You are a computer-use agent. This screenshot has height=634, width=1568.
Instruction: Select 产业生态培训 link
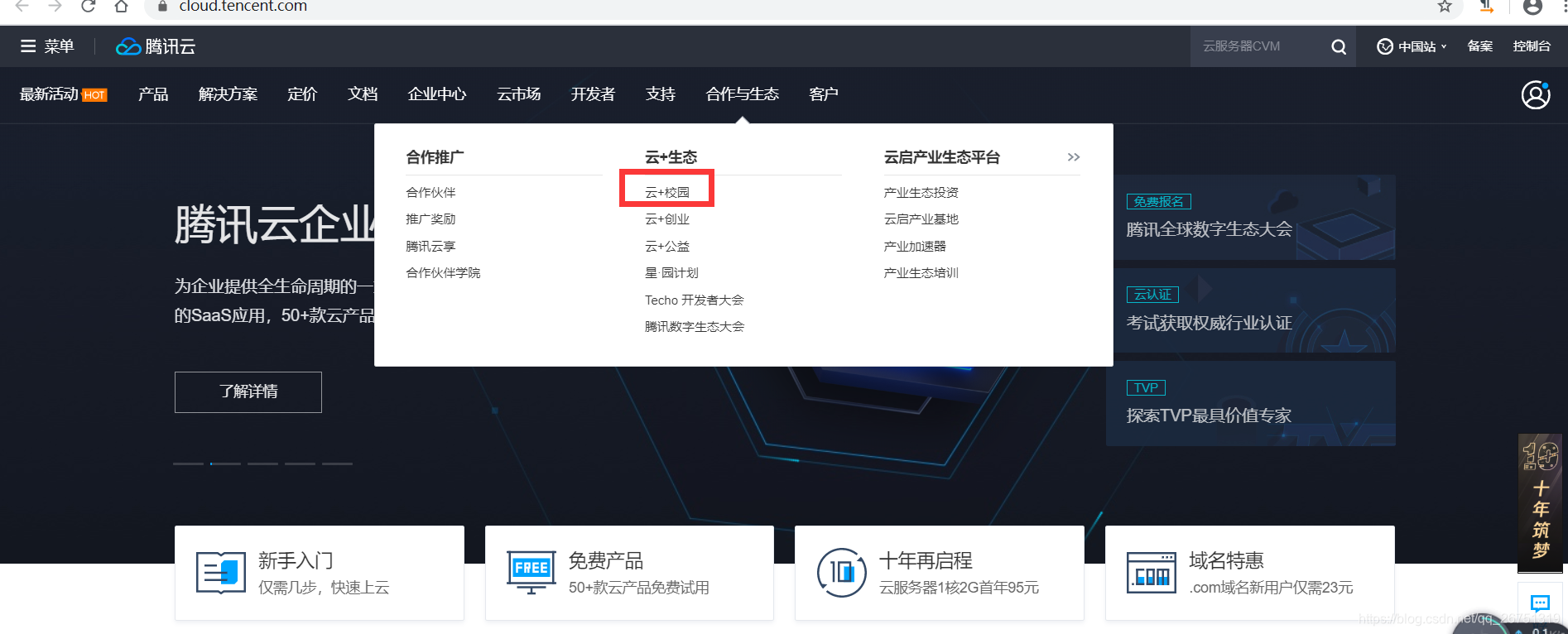point(921,273)
